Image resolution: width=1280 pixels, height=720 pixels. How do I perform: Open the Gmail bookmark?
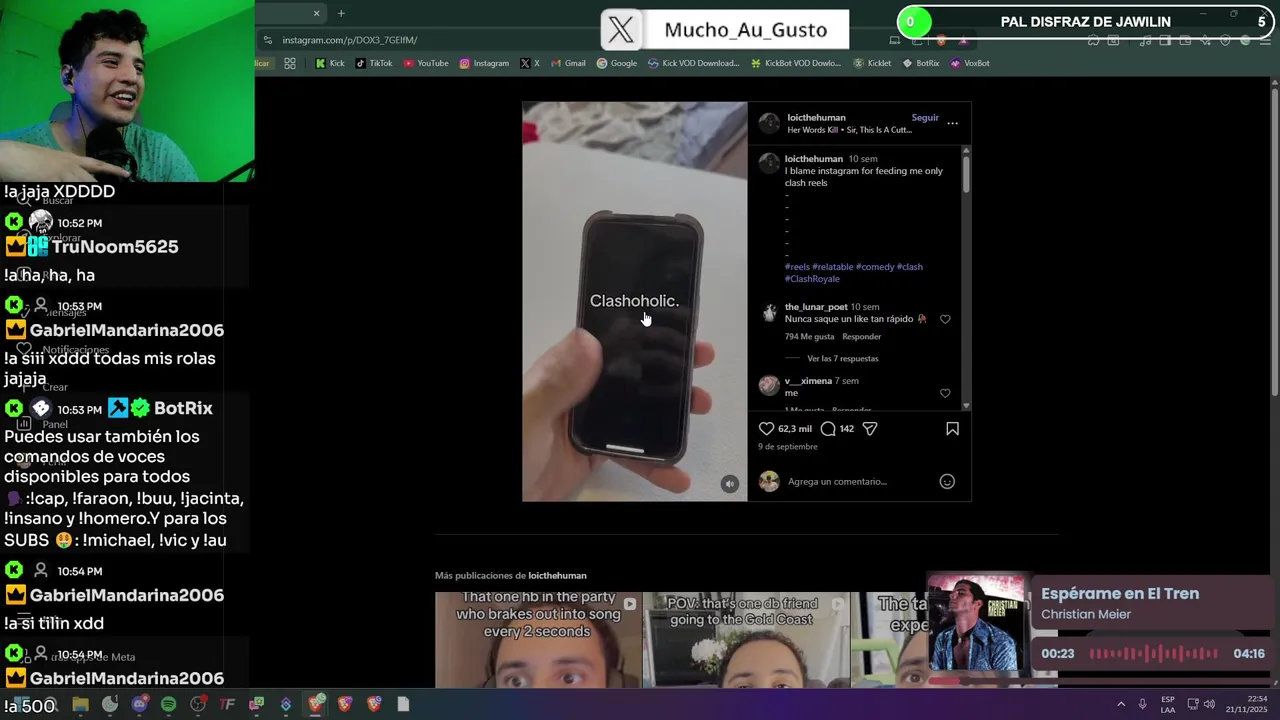click(x=568, y=63)
